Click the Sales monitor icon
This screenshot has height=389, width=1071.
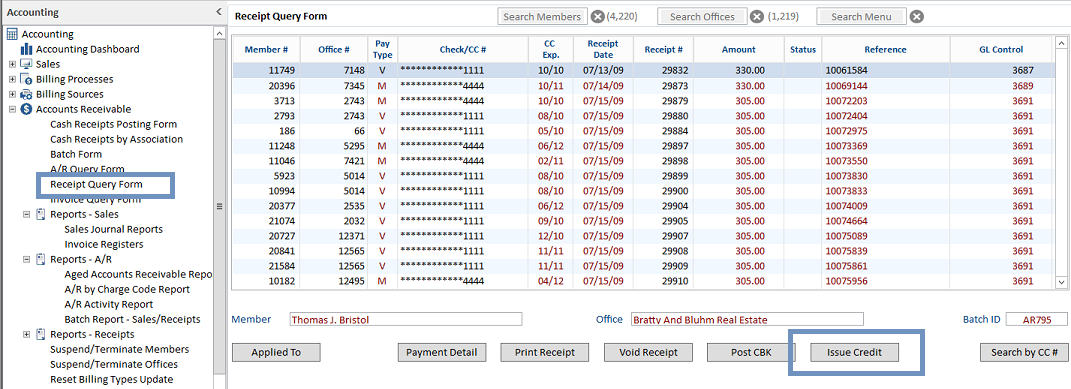(27, 64)
